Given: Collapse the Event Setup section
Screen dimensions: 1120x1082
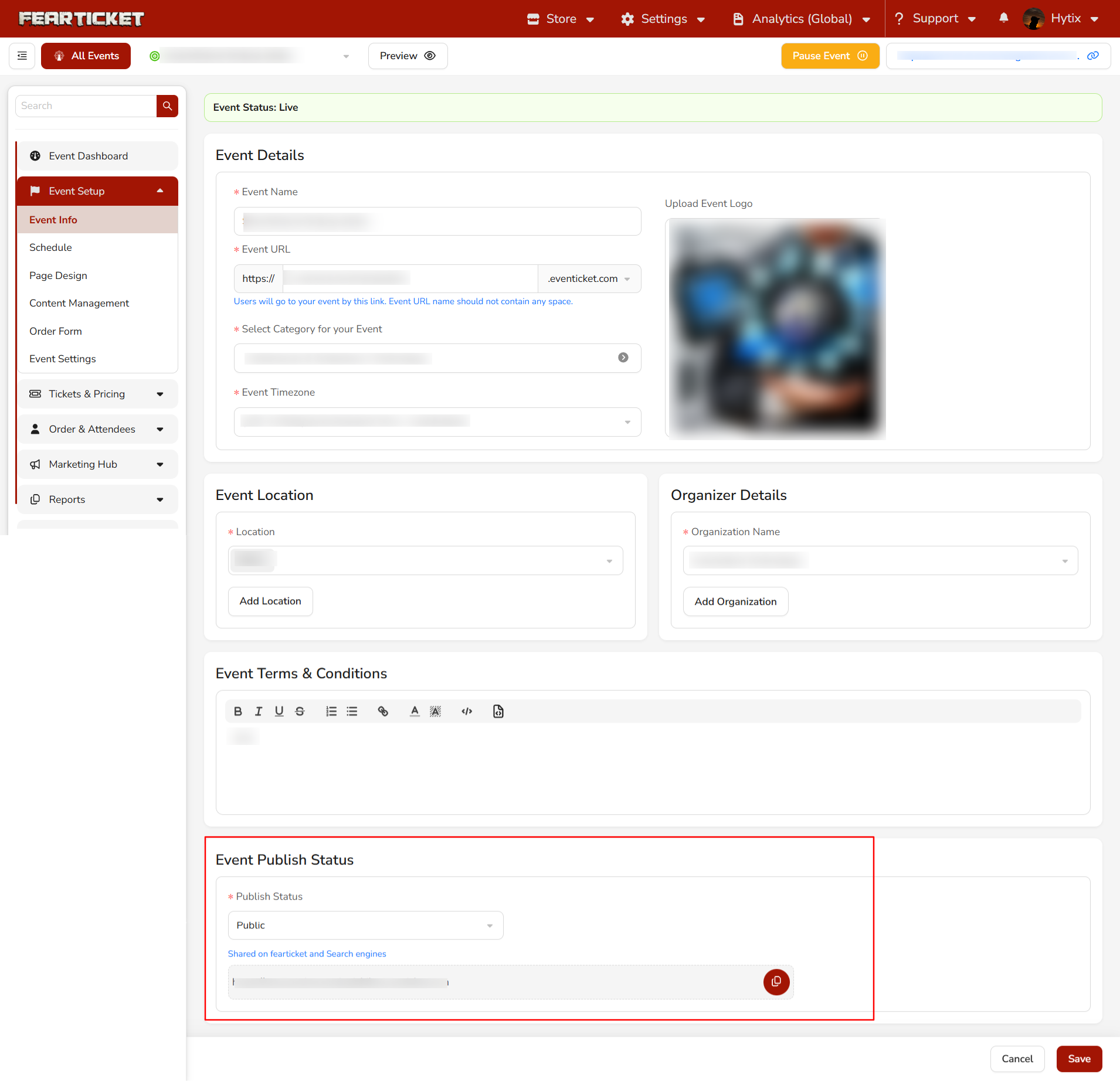Looking at the screenshot, I should [97, 191].
